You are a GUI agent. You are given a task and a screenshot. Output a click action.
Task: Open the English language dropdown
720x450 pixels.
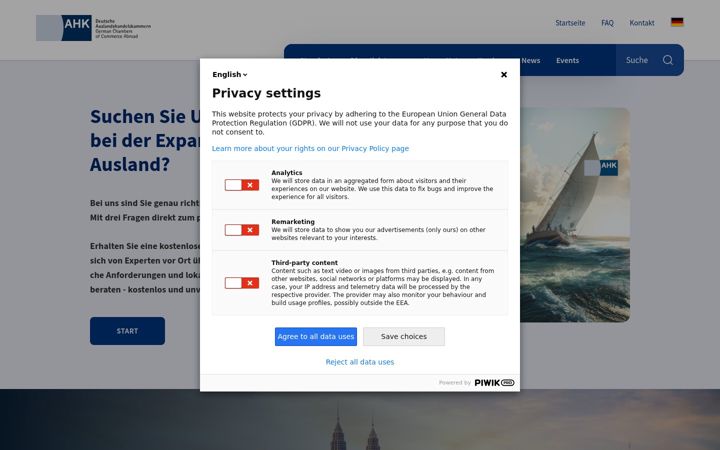230,74
